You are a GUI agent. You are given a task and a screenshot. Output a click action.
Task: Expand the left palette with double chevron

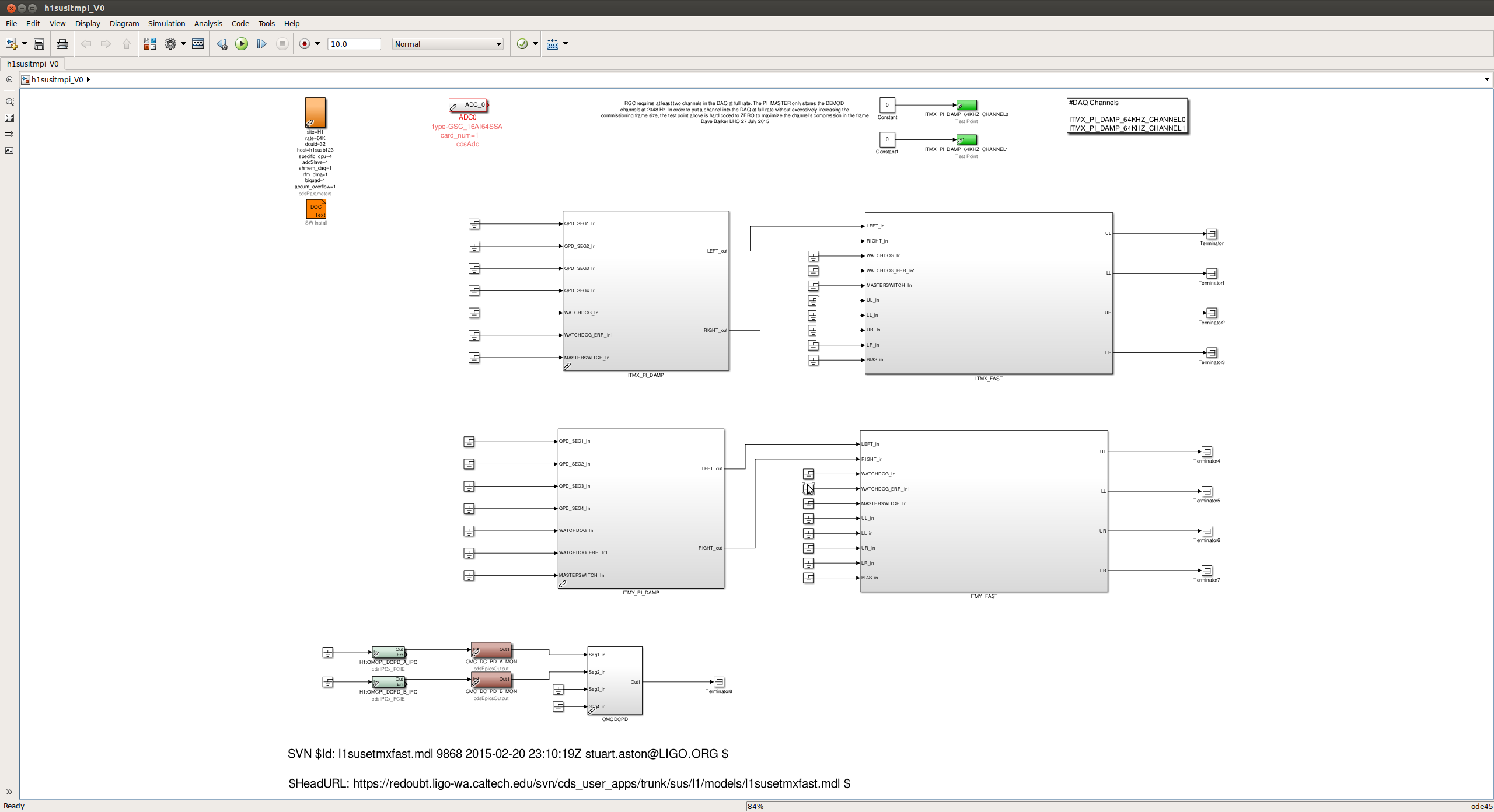pos(9,792)
